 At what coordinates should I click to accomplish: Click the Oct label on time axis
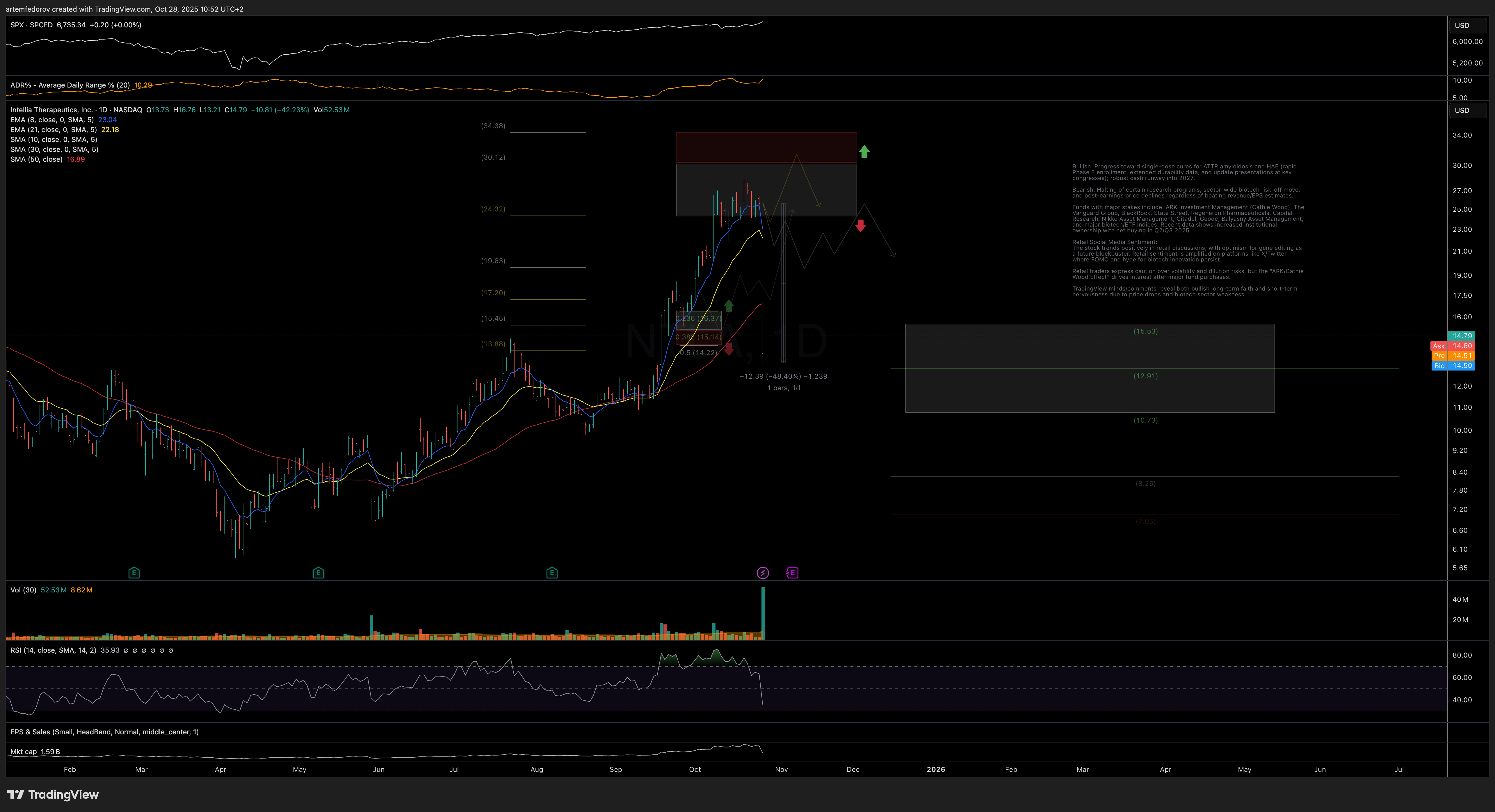coord(695,769)
